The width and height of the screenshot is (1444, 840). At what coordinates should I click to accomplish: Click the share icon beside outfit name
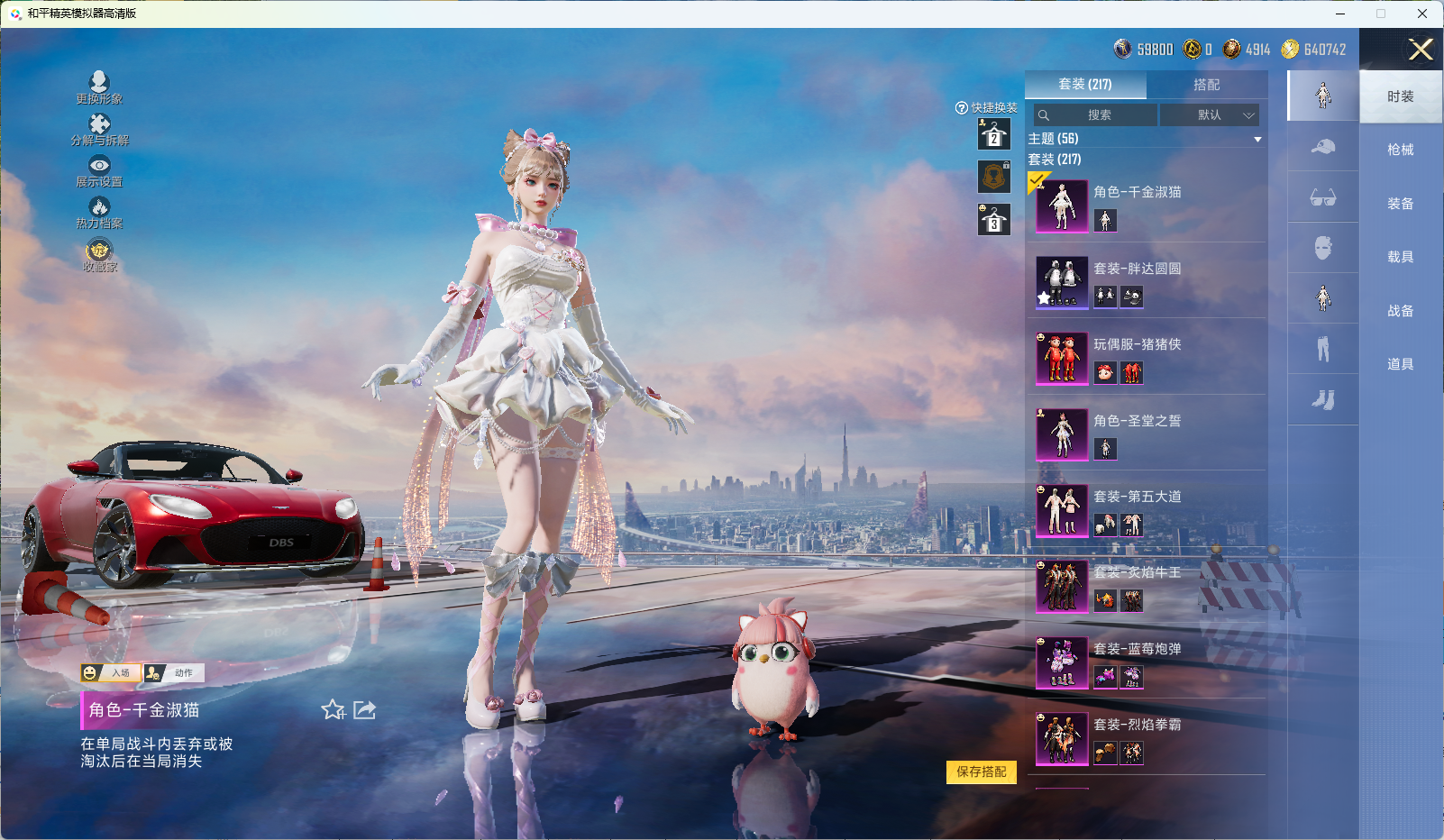click(364, 710)
